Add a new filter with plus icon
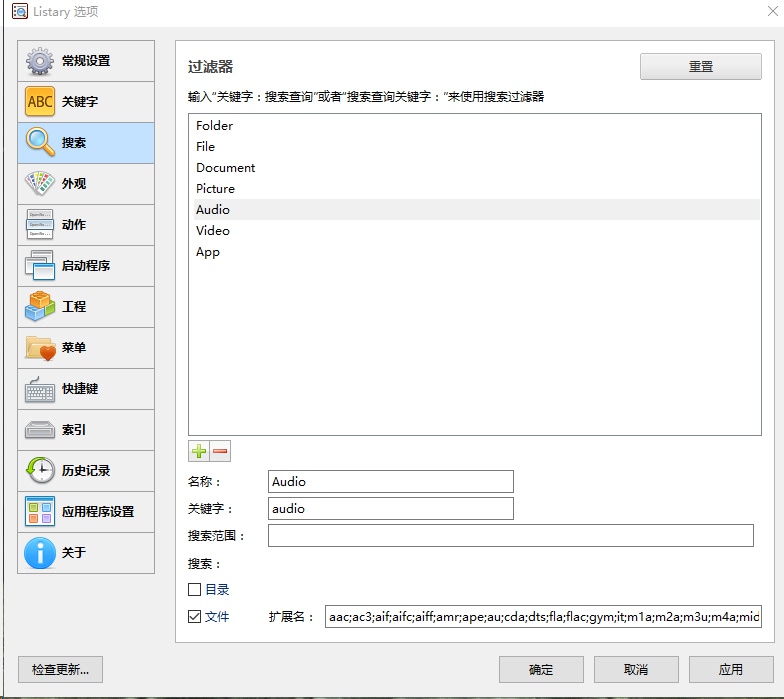This screenshot has width=784, height=699. coord(199,451)
